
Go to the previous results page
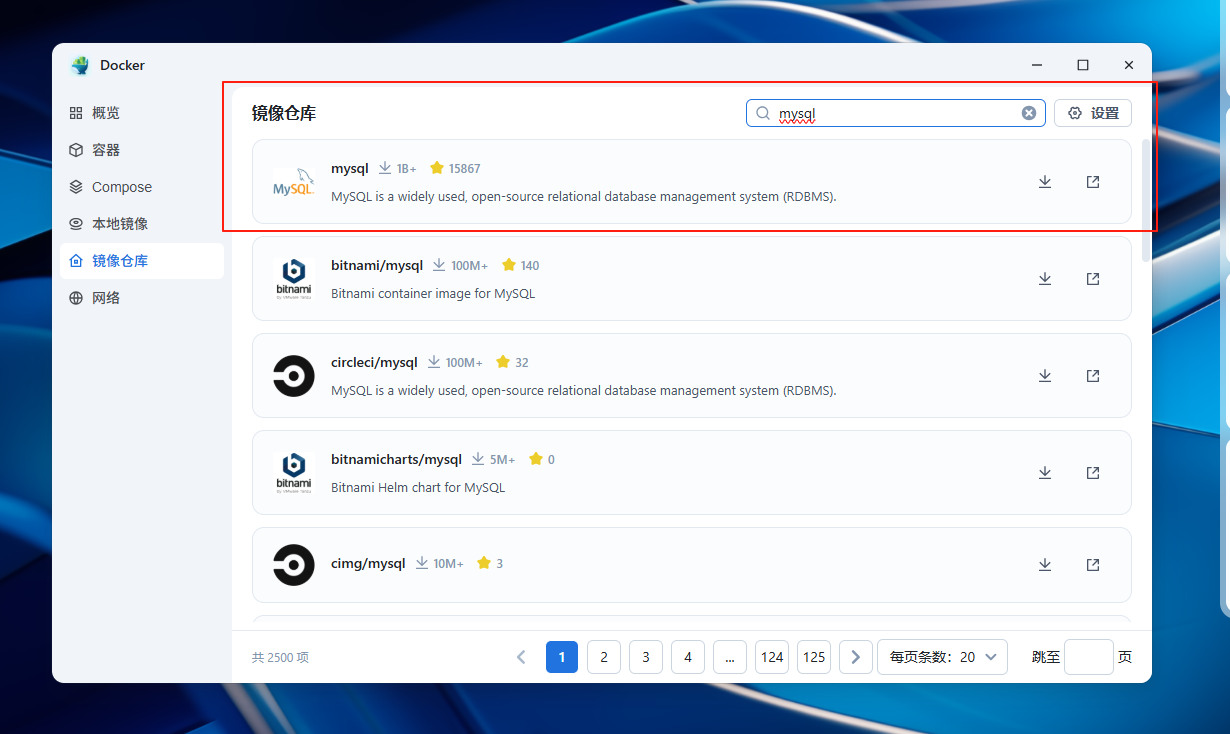pyautogui.click(x=521, y=657)
